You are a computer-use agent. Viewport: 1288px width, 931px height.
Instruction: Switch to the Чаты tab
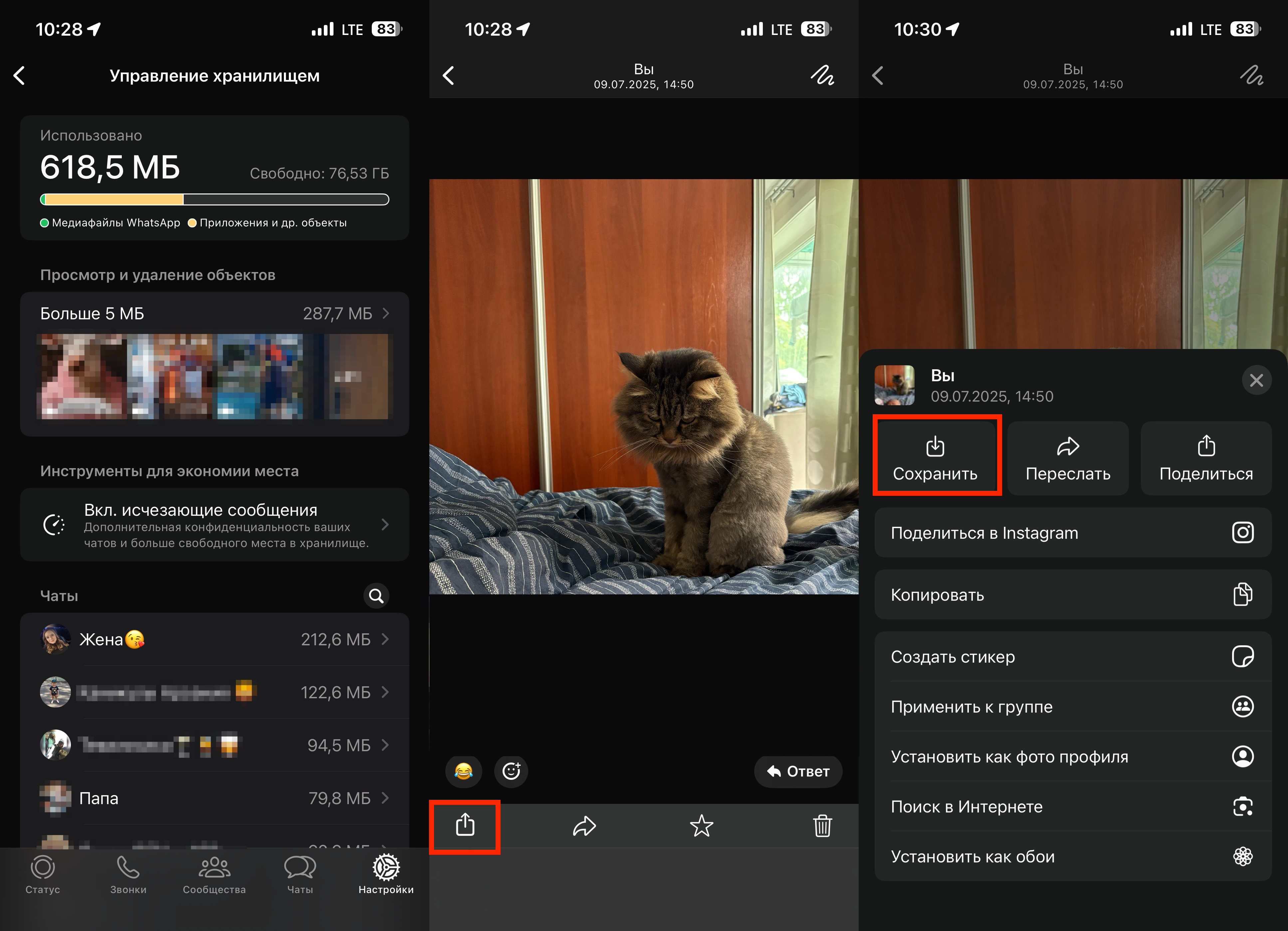pos(300,874)
